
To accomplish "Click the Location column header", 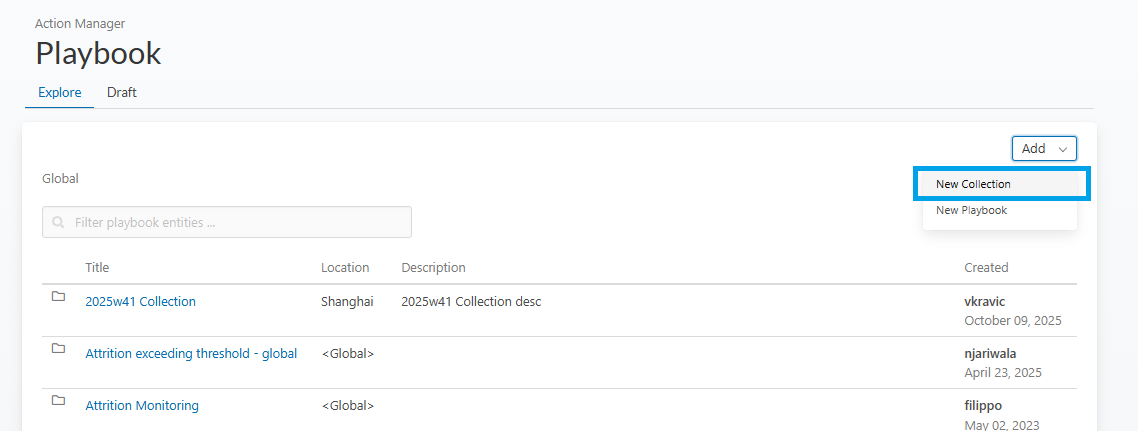I will point(345,268).
